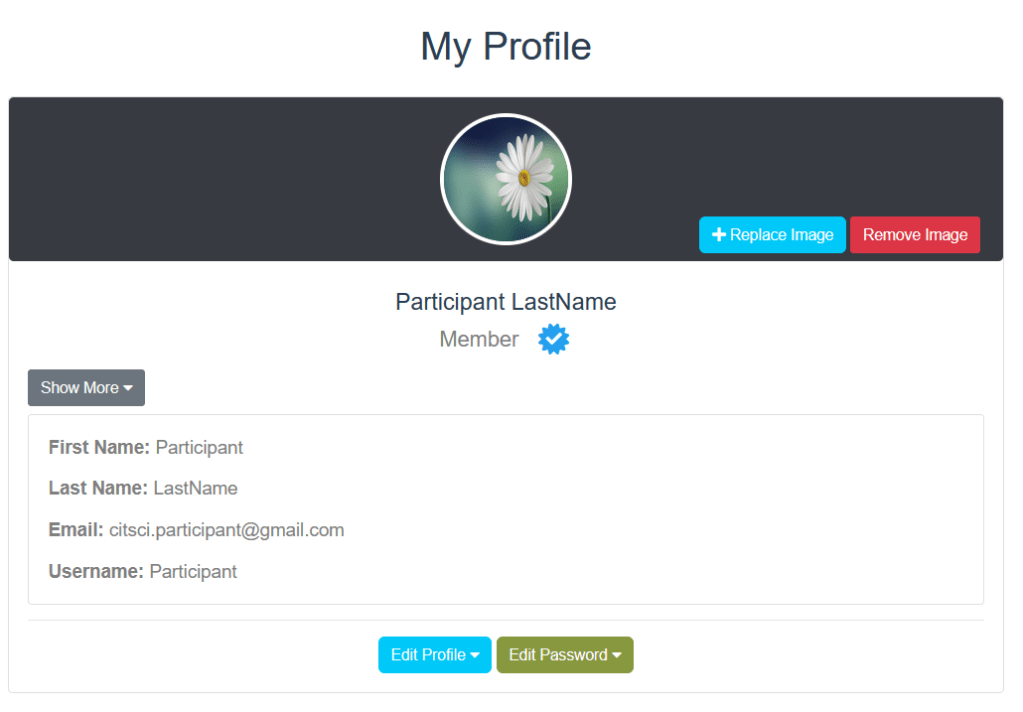Click the caret arrow on Edit Profile
This screenshot has height=712, width=1023.
point(475,656)
